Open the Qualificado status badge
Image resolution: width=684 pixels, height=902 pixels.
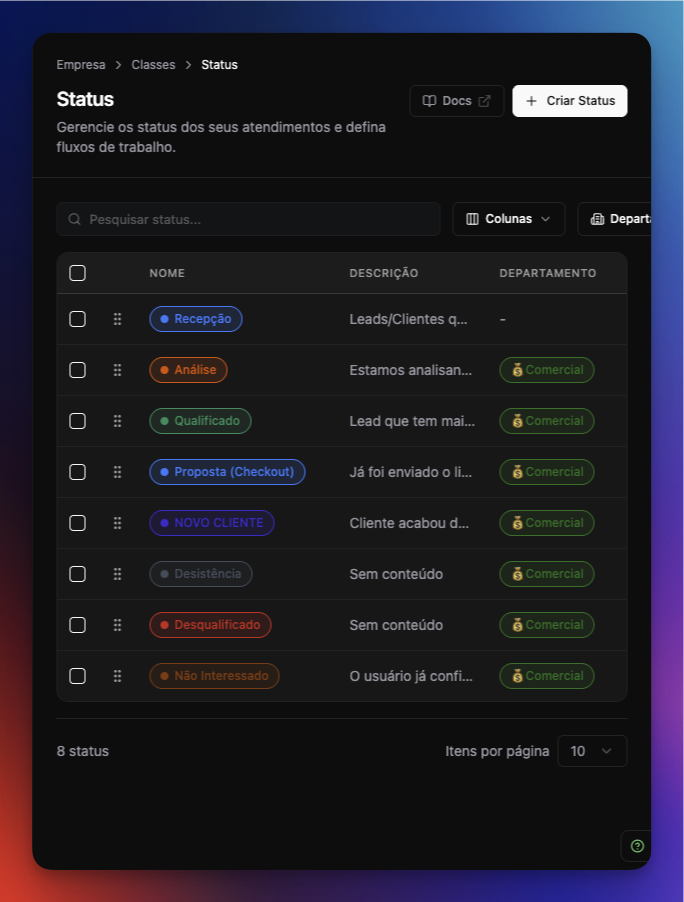point(200,421)
